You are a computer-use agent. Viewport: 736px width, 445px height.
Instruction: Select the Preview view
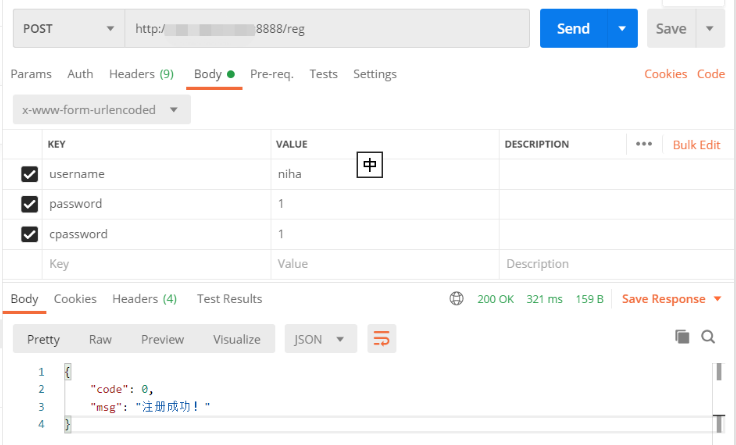(162, 339)
